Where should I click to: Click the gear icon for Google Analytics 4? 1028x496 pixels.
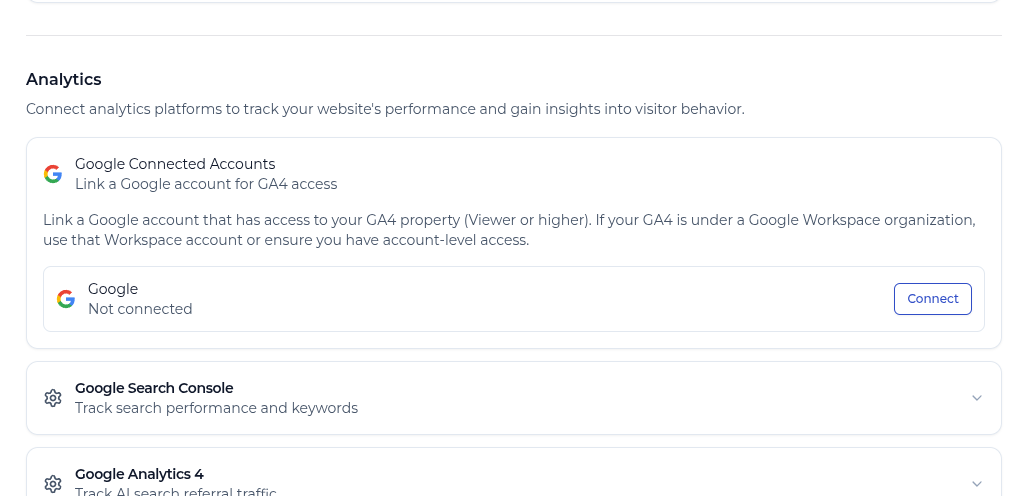(x=53, y=483)
